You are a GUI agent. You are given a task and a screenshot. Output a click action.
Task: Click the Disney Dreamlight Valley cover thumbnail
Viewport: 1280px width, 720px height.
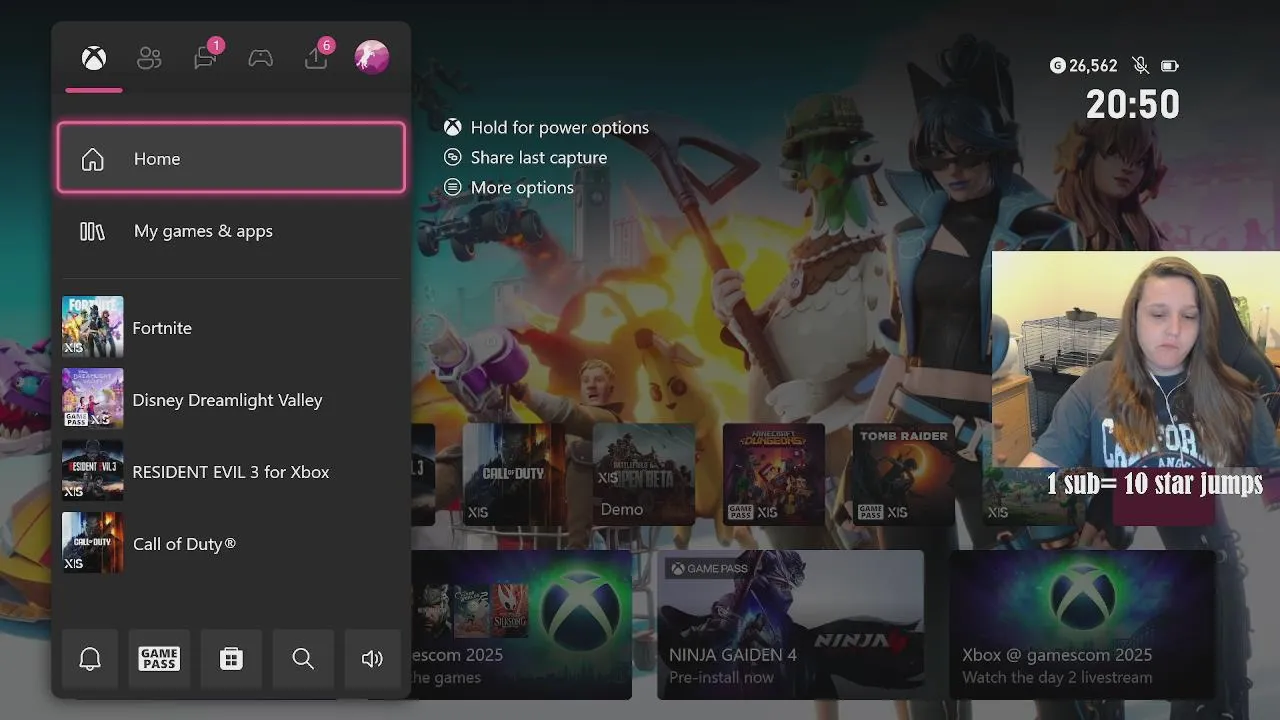click(x=93, y=399)
